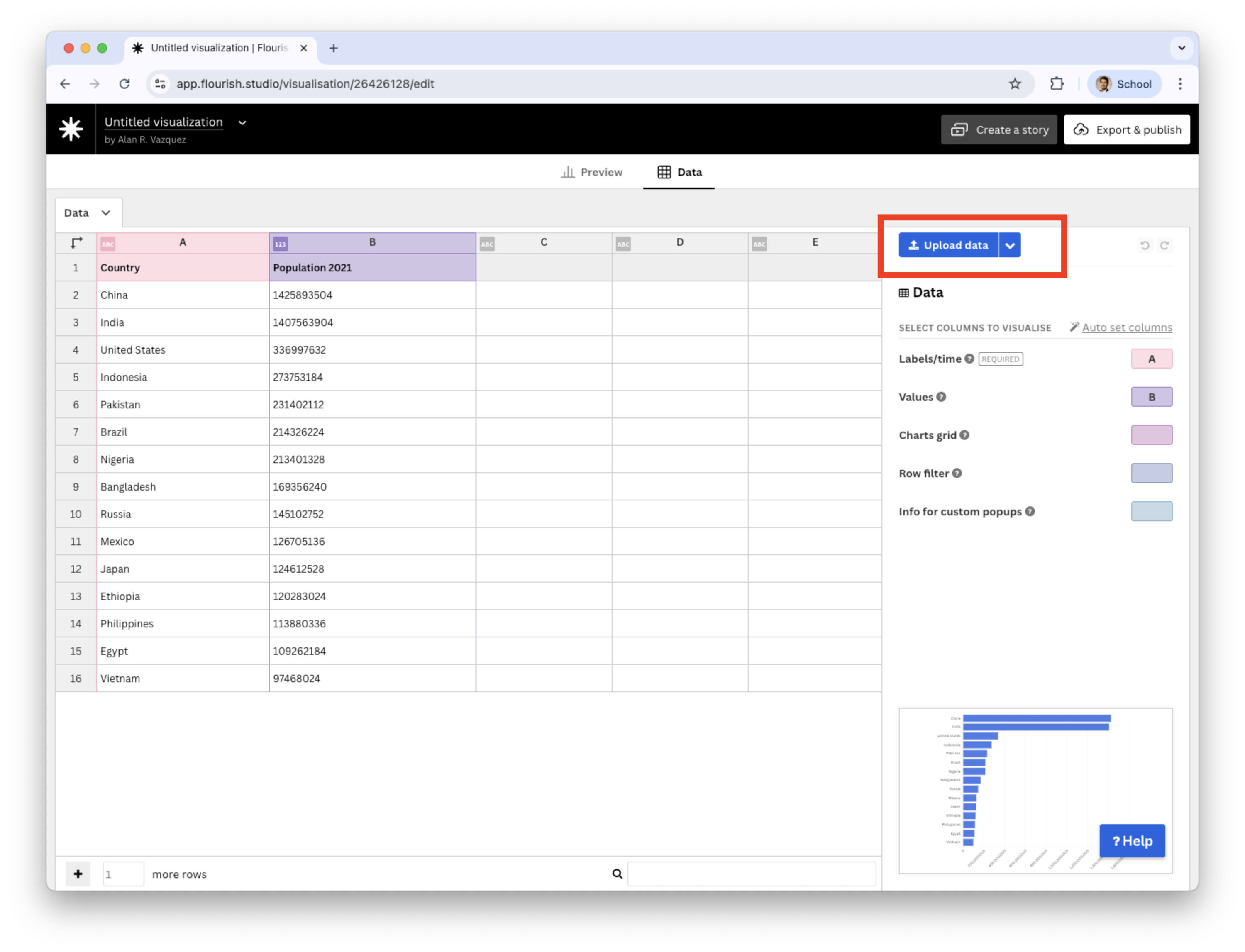Viewport: 1245px width, 952px height.
Task: Click column B number type icon
Action: (x=280, y=244)
